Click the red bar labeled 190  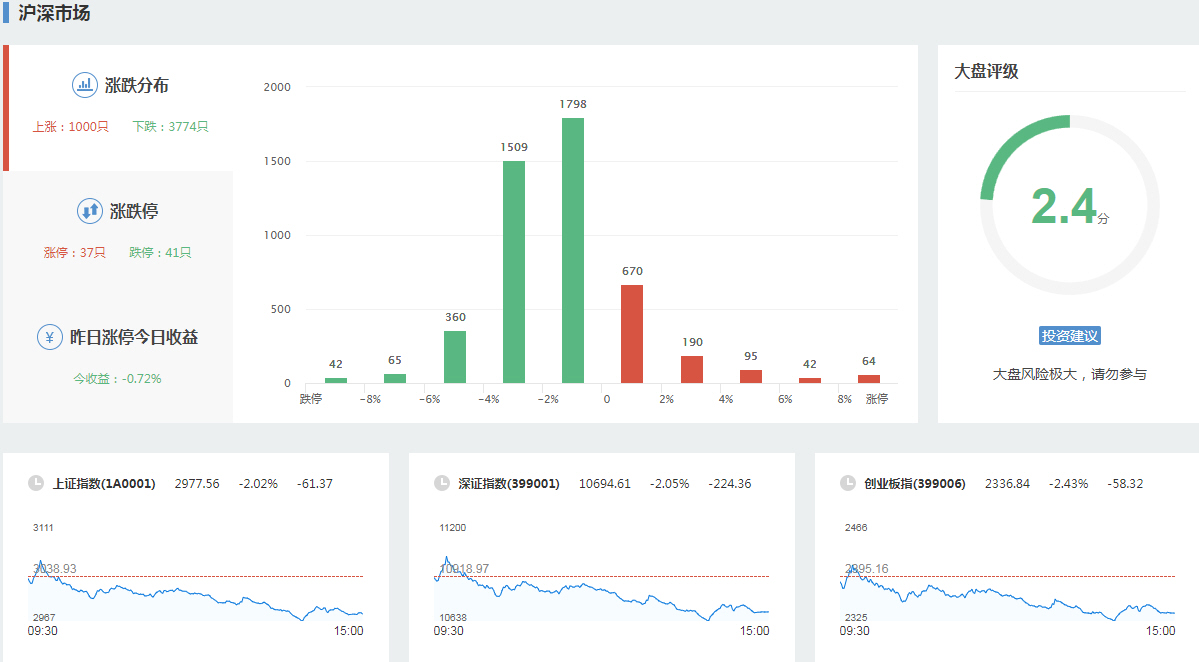pyautogui.click(x=692, y=369)
